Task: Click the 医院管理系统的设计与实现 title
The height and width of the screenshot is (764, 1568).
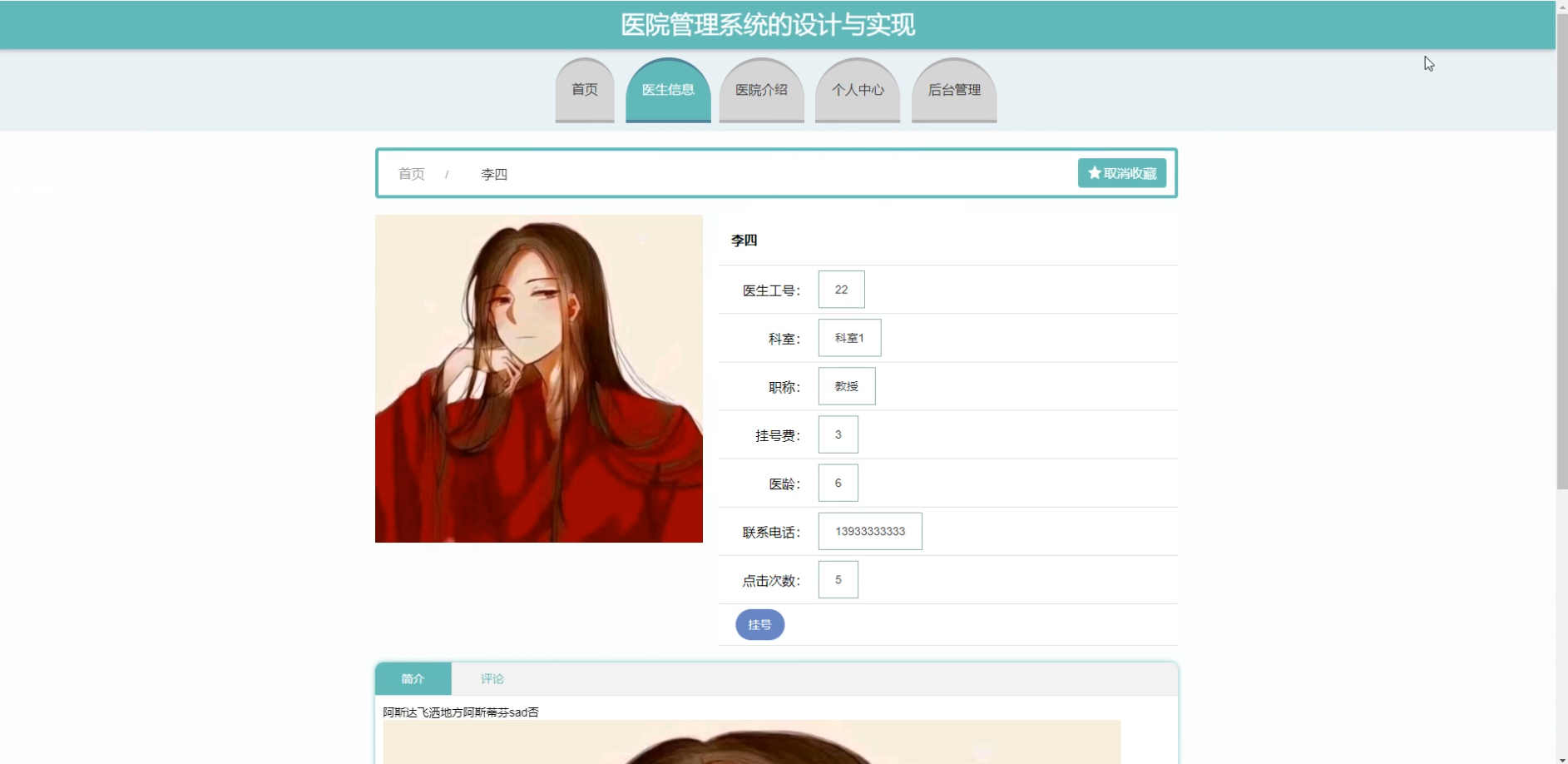Action: [x=768, y=25]
